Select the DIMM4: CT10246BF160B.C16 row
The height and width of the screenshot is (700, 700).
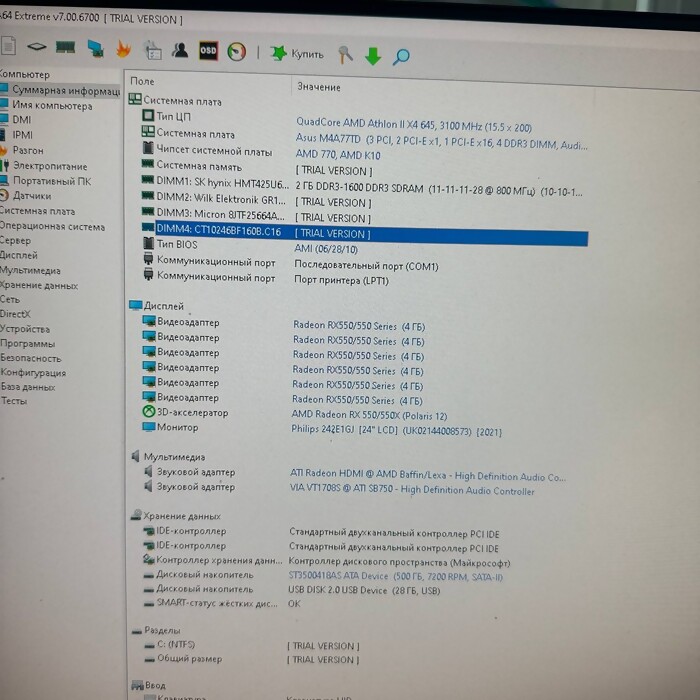coord(364,234)
